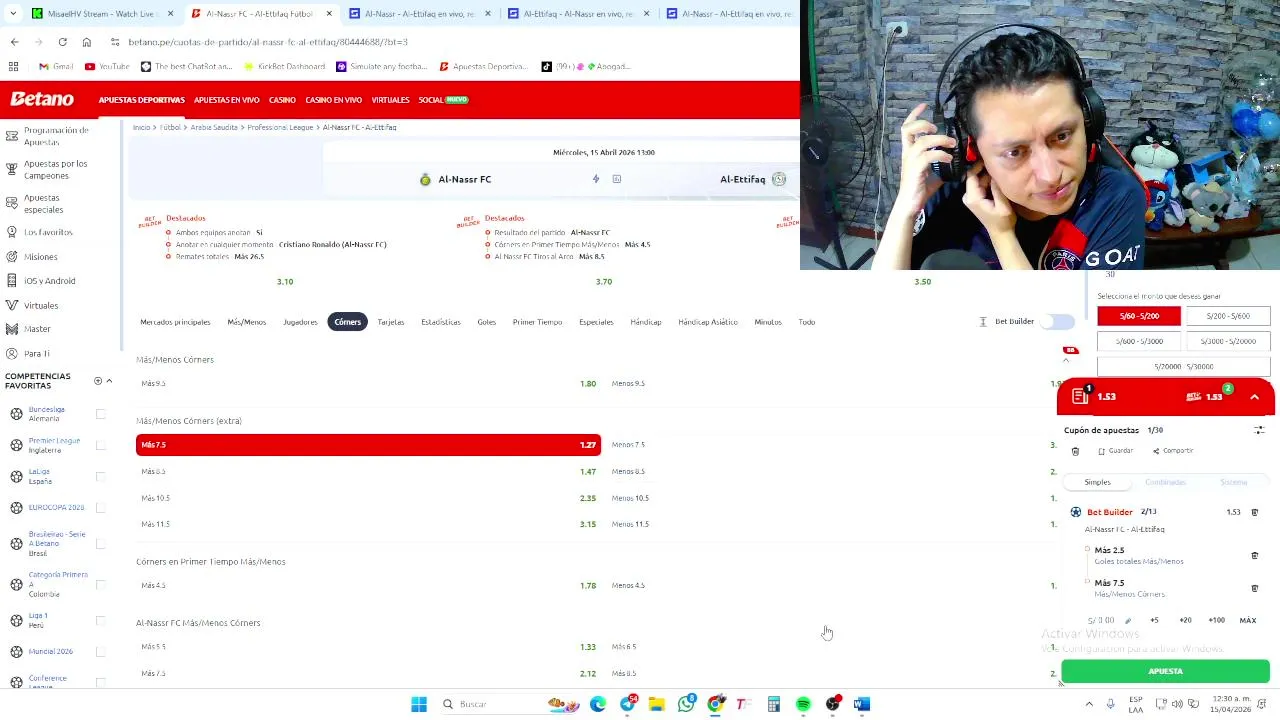The width and height of the screenshot is (1280, 720).
Task: Select Más 8.5 corners odds 1.47
Action: [368, 471]
